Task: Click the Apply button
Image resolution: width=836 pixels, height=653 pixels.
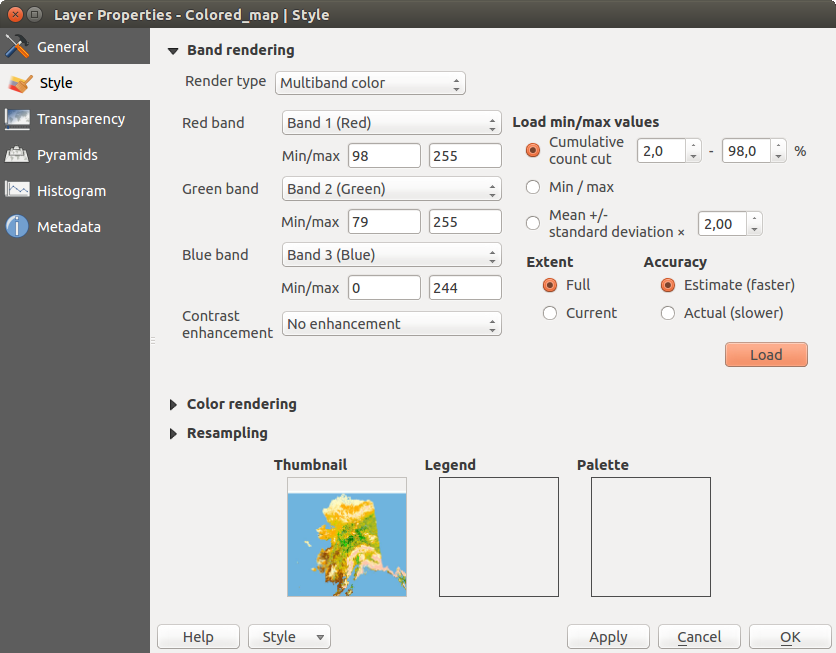Action: [x=608, y=637]
